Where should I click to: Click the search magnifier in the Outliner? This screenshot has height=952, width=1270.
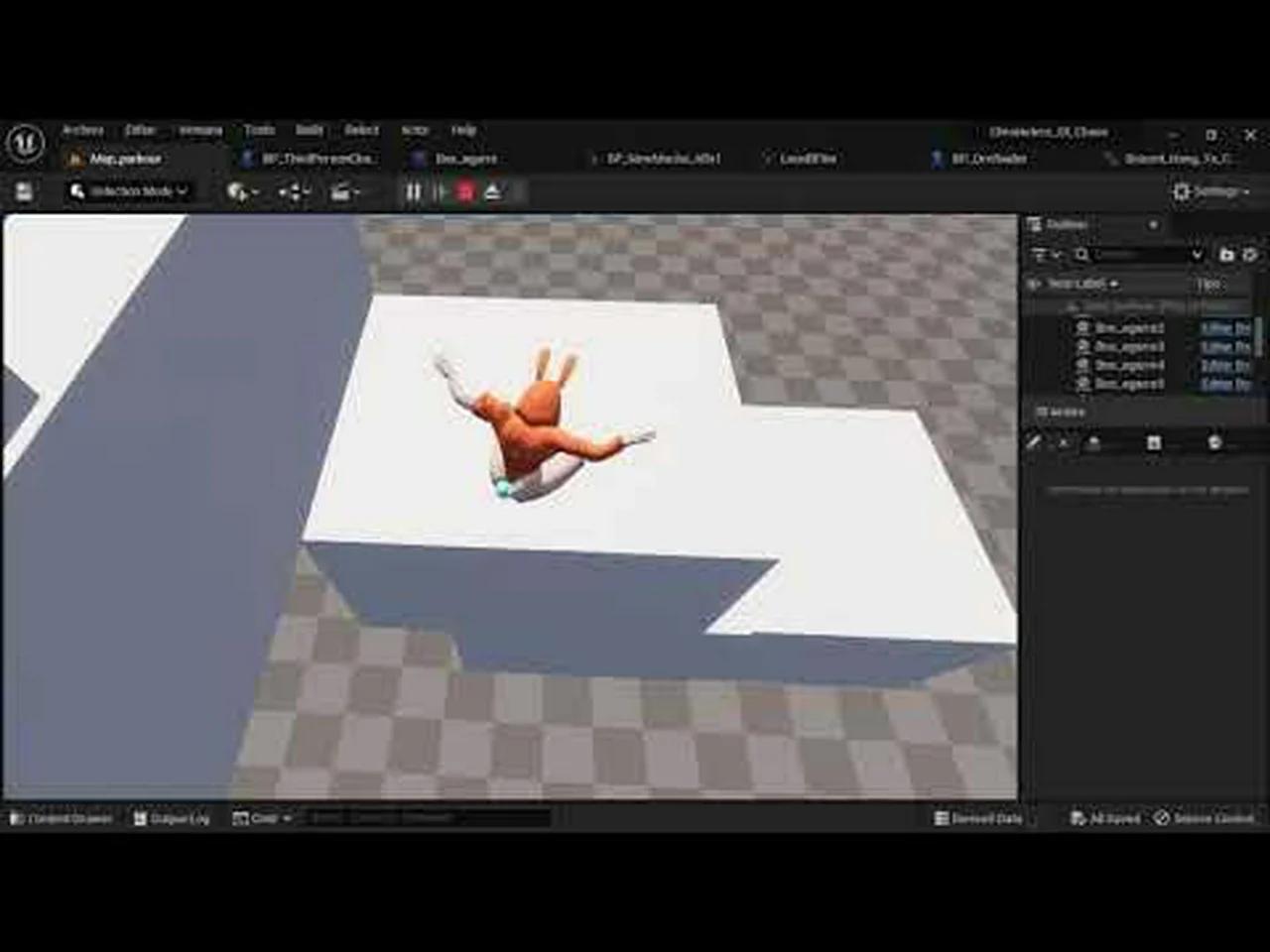(1079, 255)
